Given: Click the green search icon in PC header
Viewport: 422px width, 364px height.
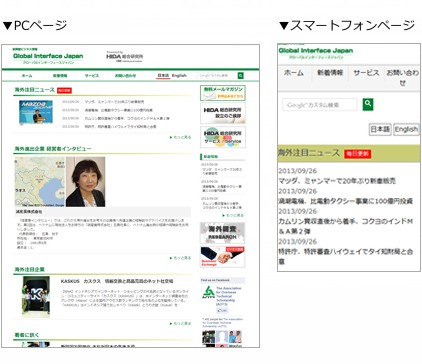Looking at the screenshot, I should click(240, 76).
